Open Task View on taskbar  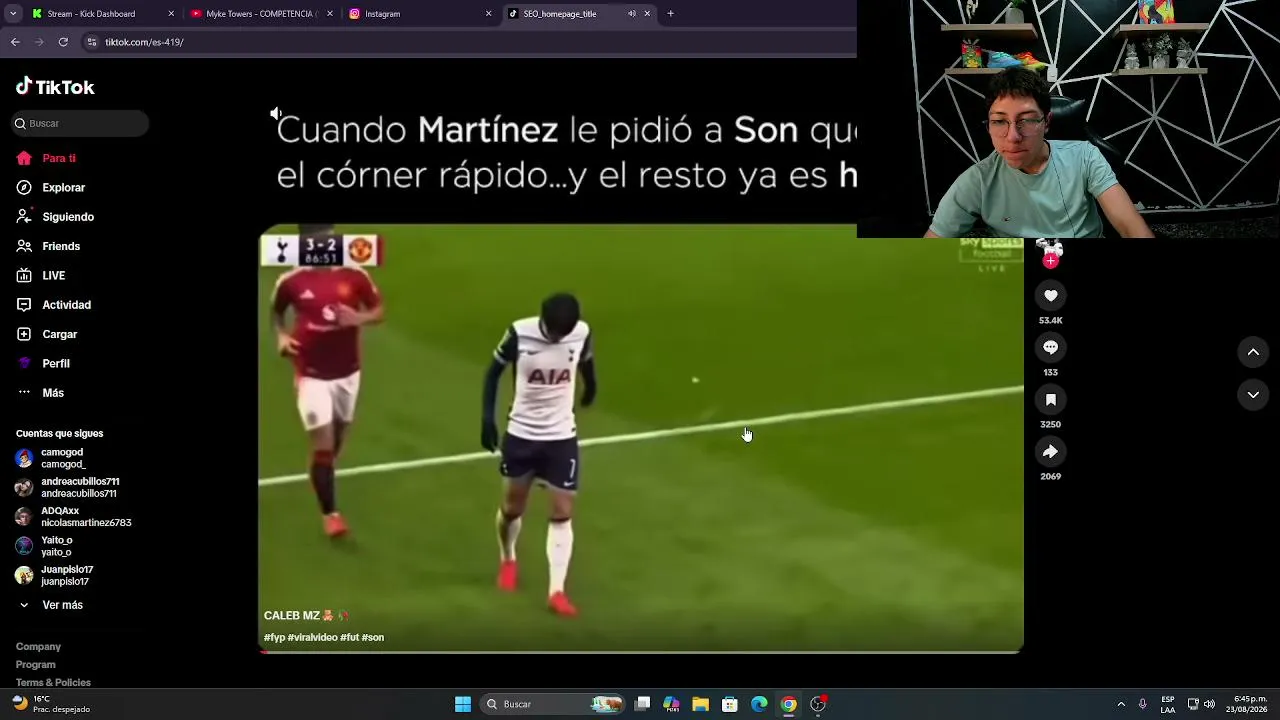(x=643, y=704)
